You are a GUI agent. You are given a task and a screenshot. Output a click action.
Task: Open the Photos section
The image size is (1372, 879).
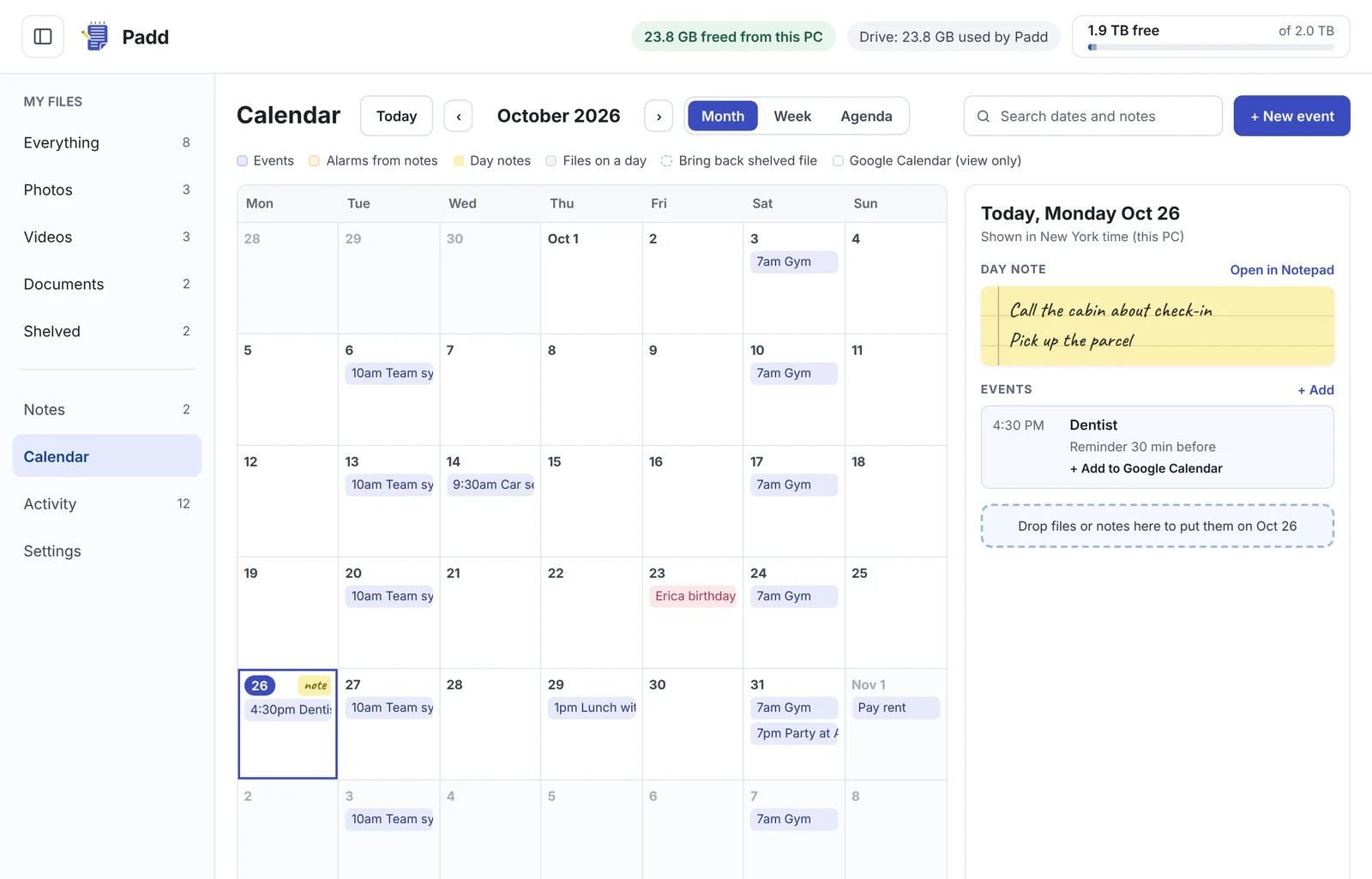coord(107,190)
